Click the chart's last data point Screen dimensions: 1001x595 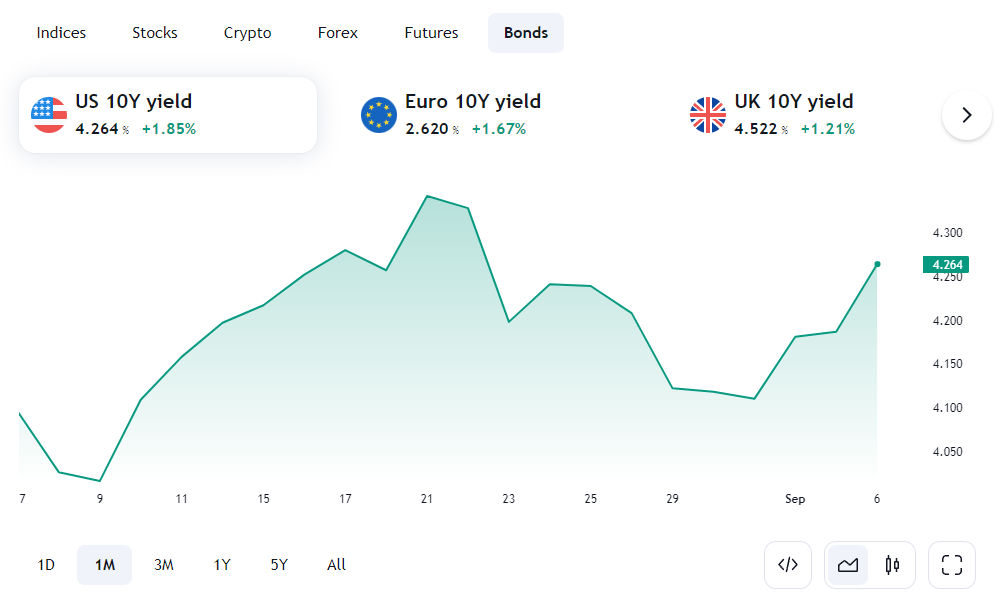click(877, 264)
